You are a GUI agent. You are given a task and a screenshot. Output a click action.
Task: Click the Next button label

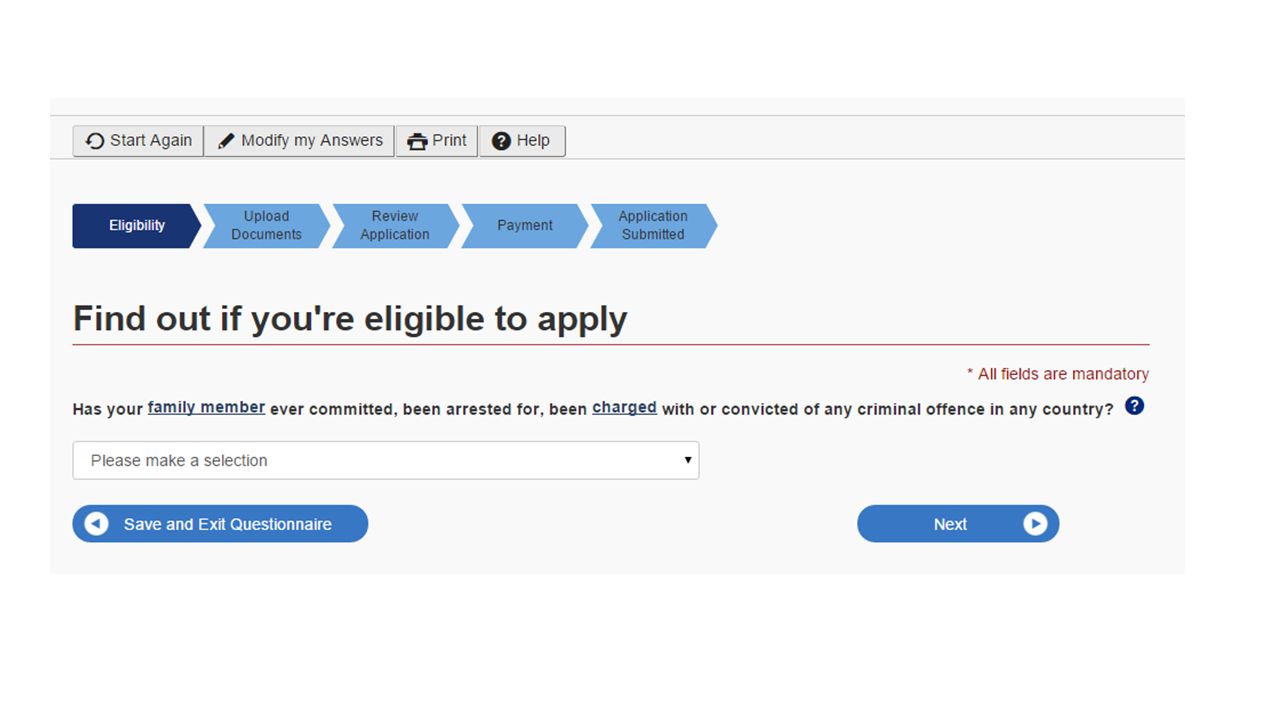point(950,524)
